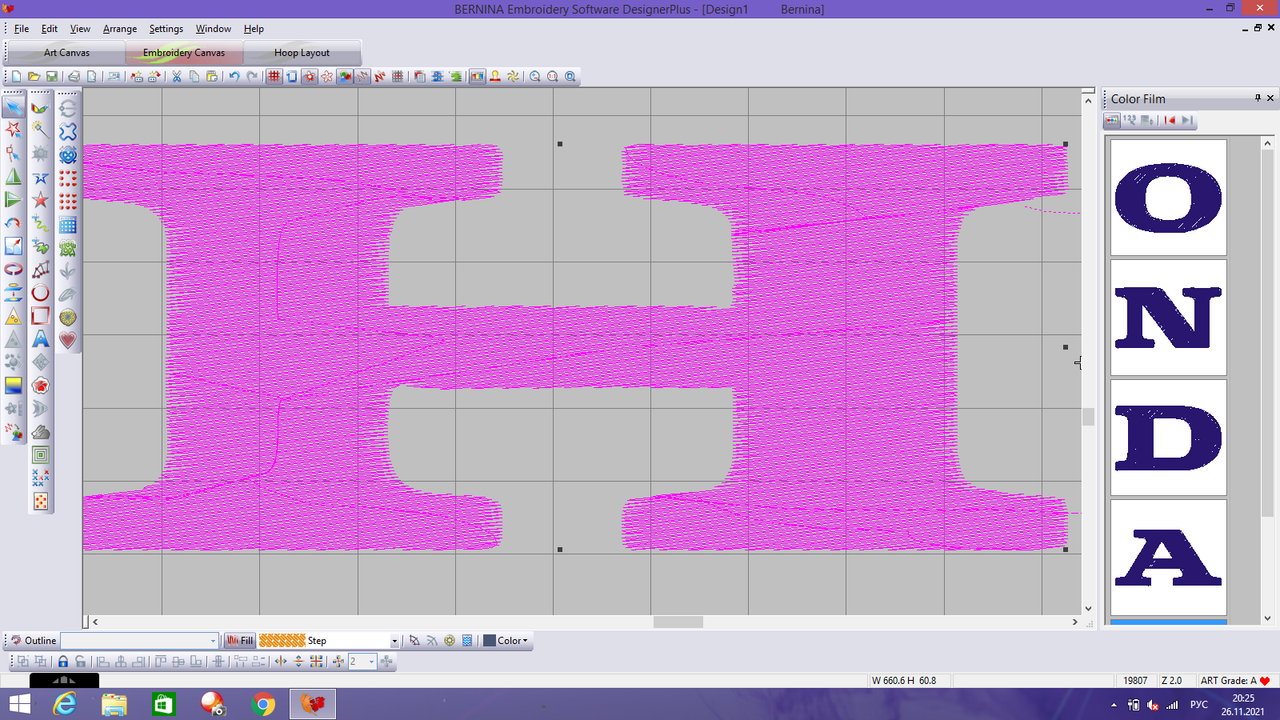Screen dimensions: 1280x720
Task: Select the letter O thumbnail in Color Film
Action: (1168, 197)
